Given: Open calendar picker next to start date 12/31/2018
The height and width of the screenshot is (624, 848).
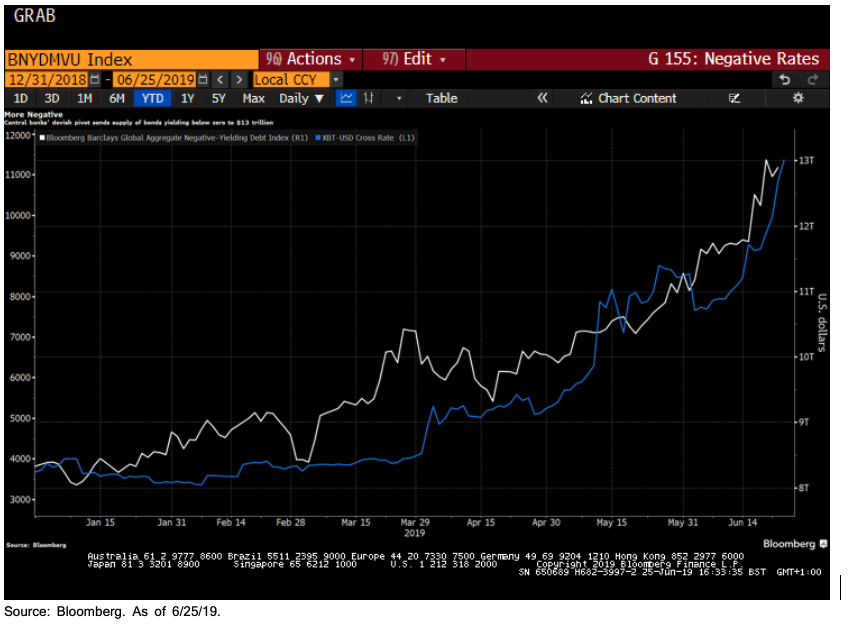Looking at the screenshot, I should (95, 79).
